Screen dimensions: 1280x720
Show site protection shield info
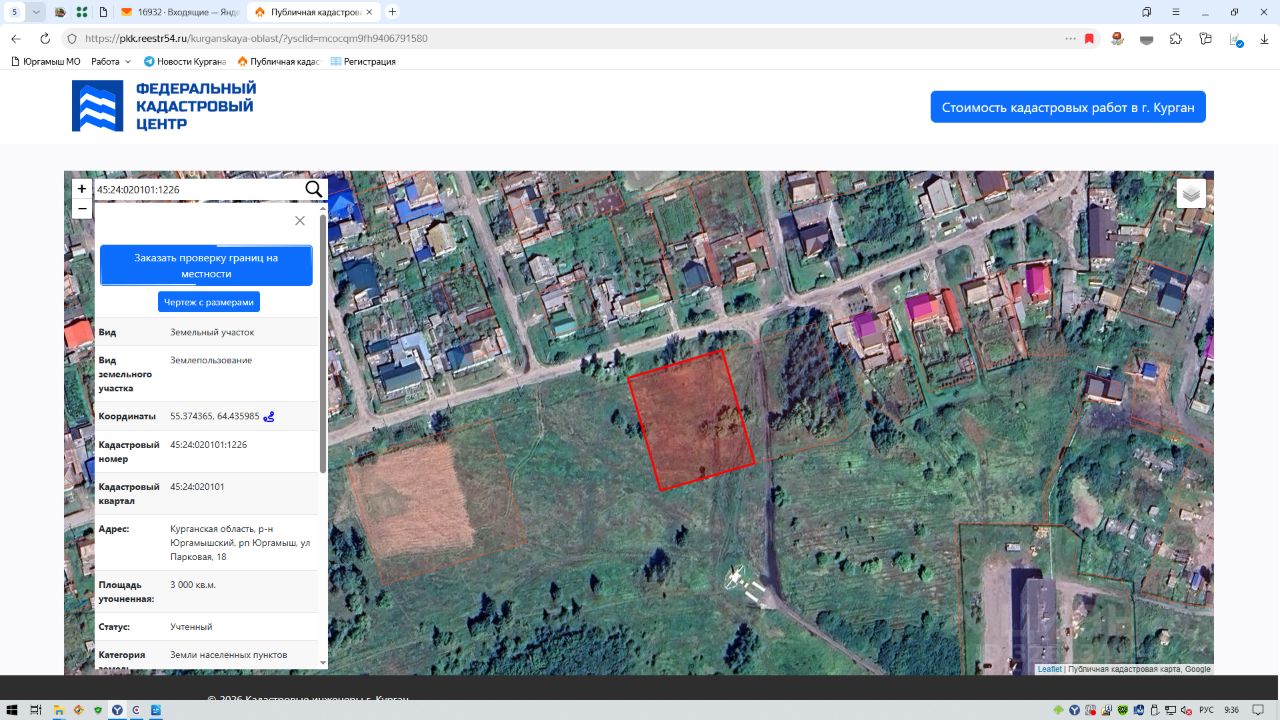click(71, 38)
